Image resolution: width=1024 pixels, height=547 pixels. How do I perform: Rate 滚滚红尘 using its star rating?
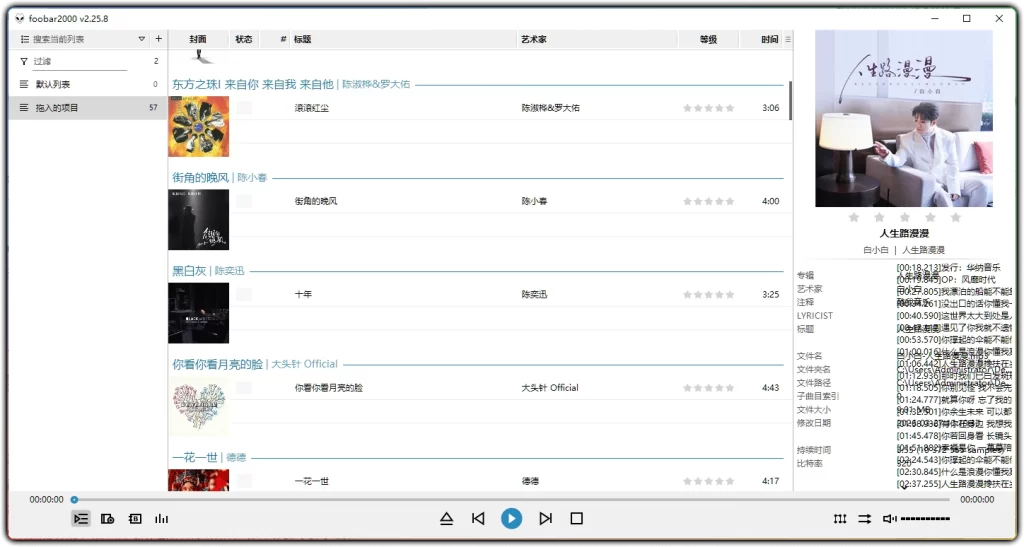[x=709, y=108]
